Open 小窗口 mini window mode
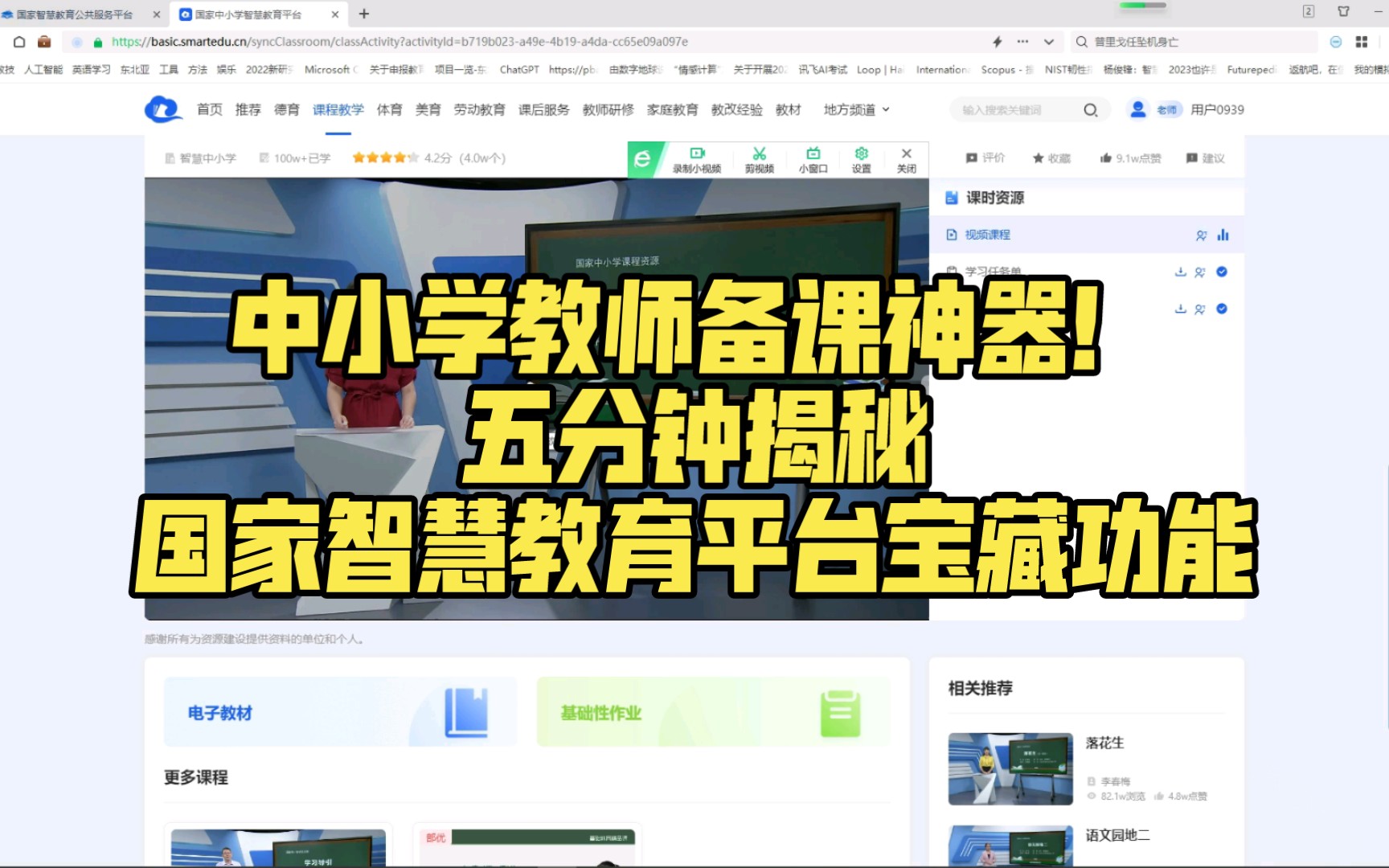Image resolution: width=1389 pixels, height=868 pixels. tap(813, 160)
